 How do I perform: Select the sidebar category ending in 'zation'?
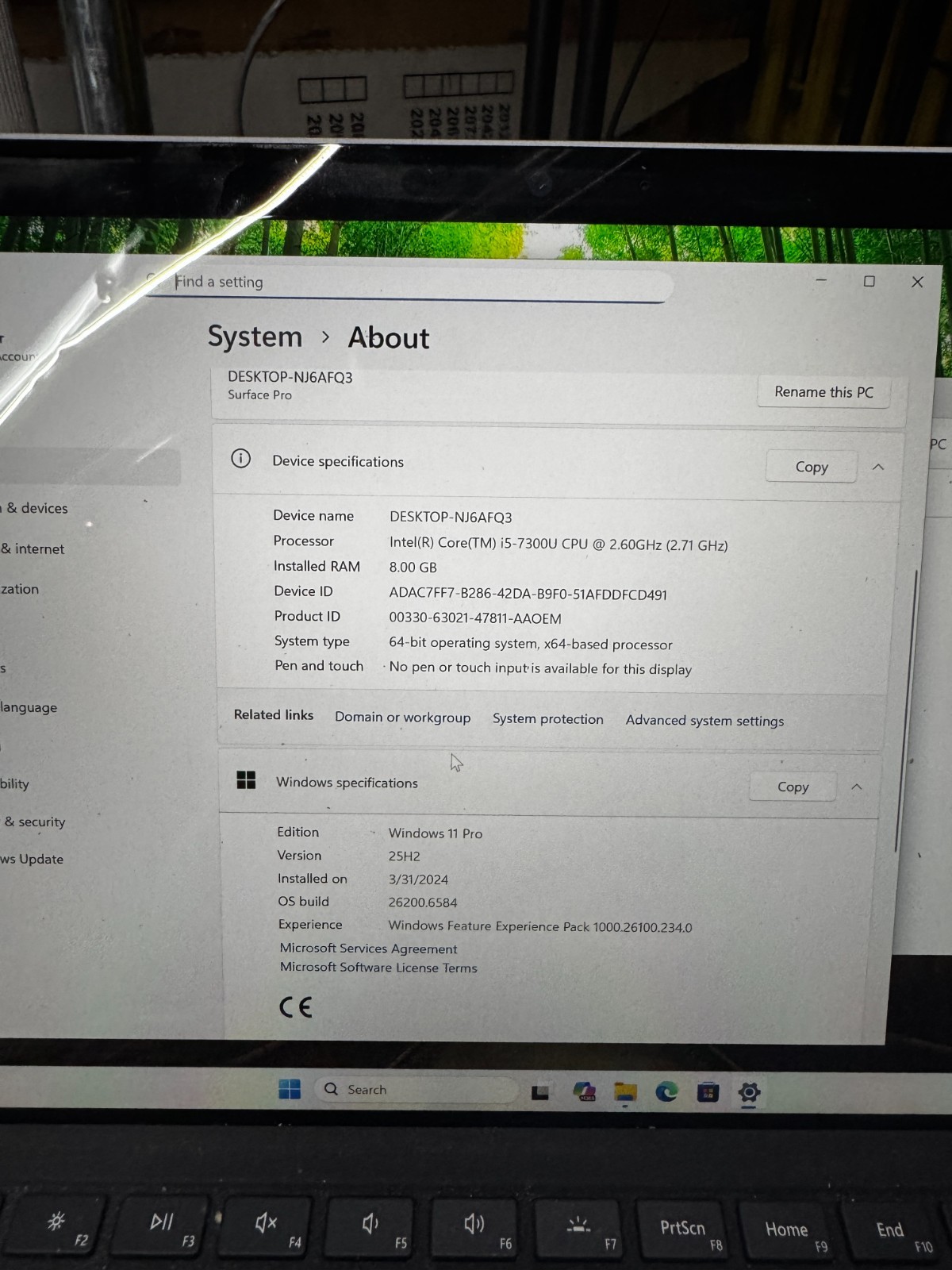tap(20, 589)
